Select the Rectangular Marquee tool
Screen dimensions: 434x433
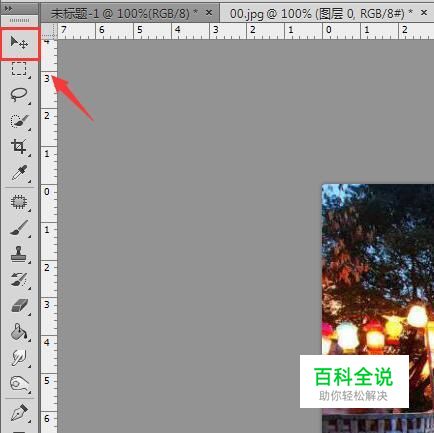click(x=19, y=69)
